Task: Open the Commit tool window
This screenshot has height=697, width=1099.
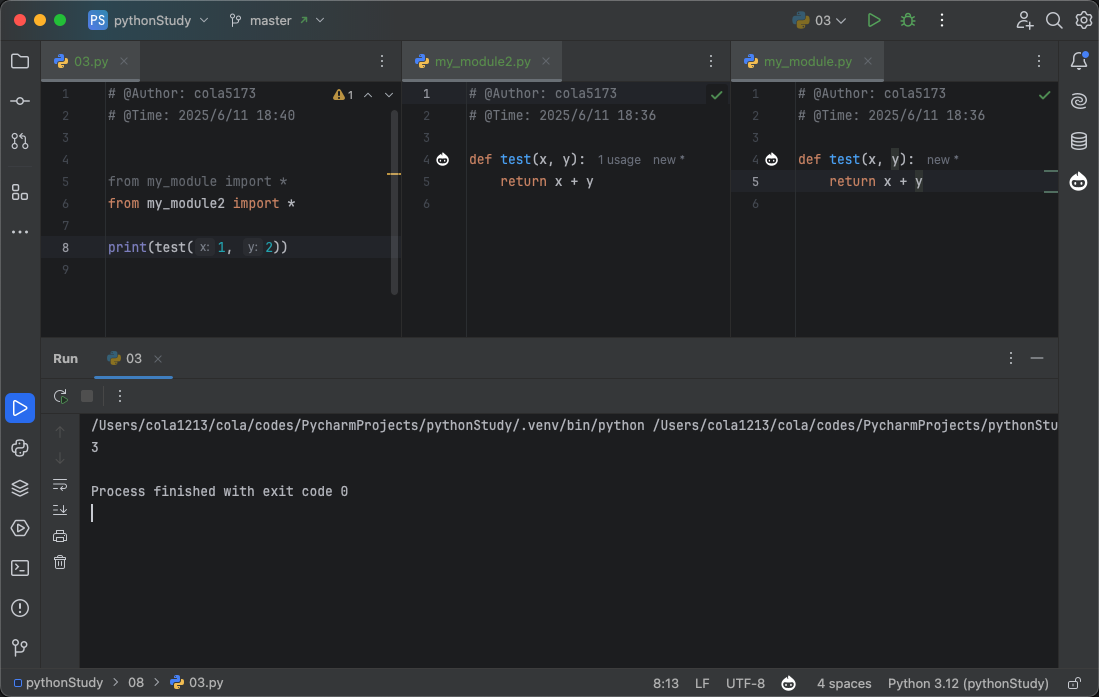Action: coord(20,101)
